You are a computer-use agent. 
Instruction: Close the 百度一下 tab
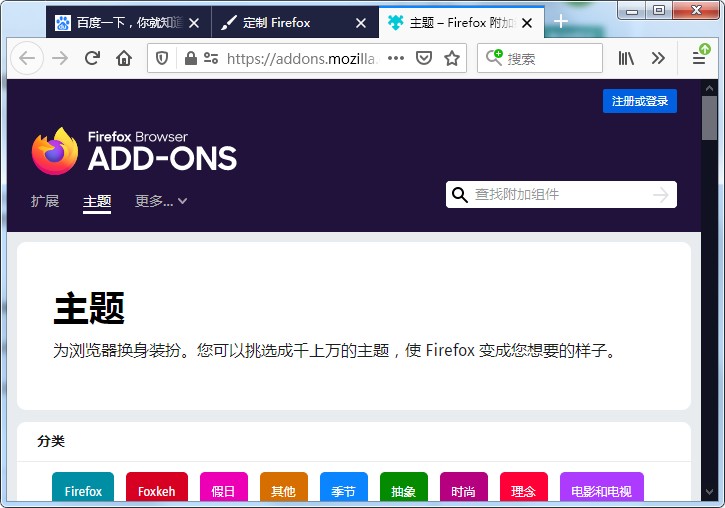194,23
